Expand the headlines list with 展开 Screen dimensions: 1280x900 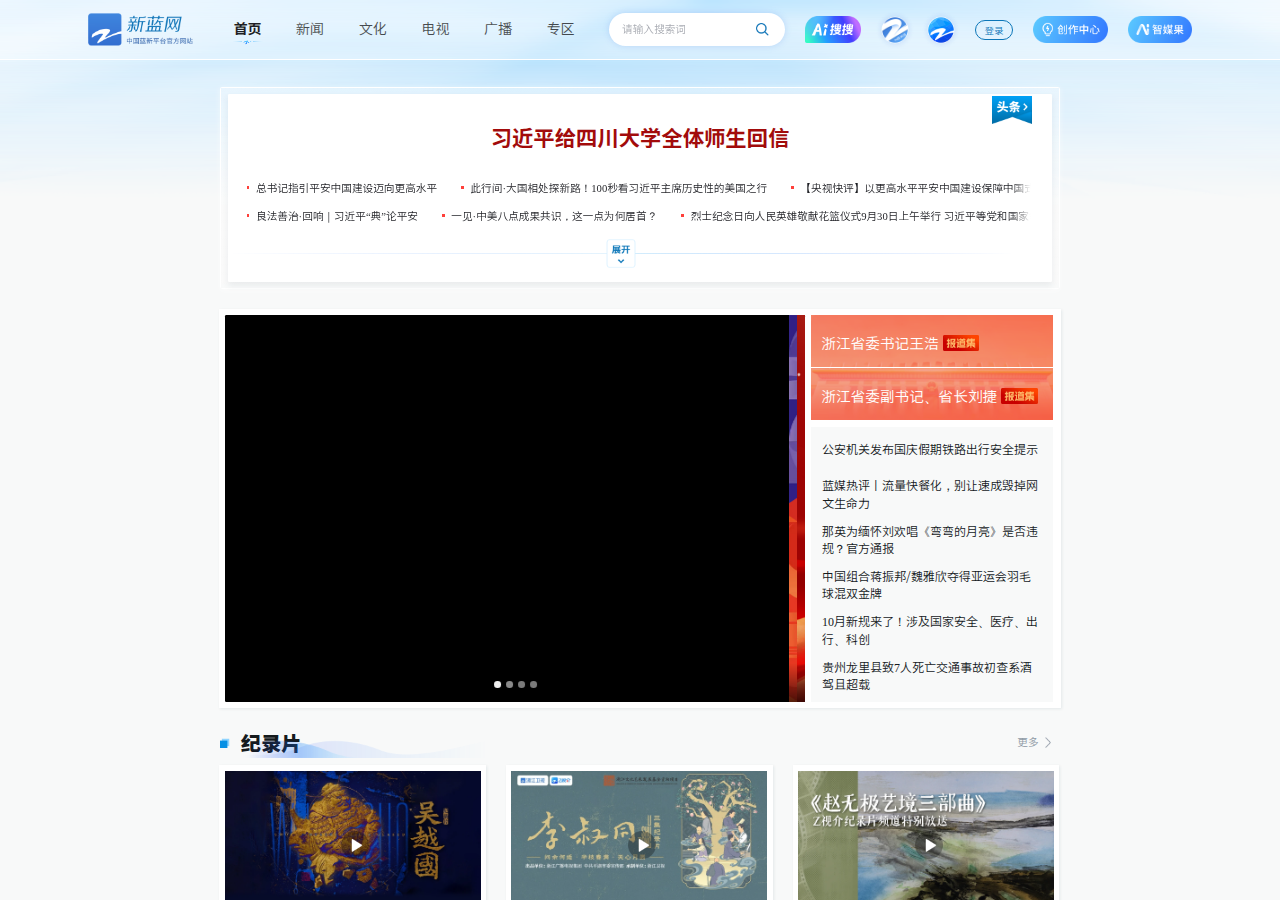621,254
